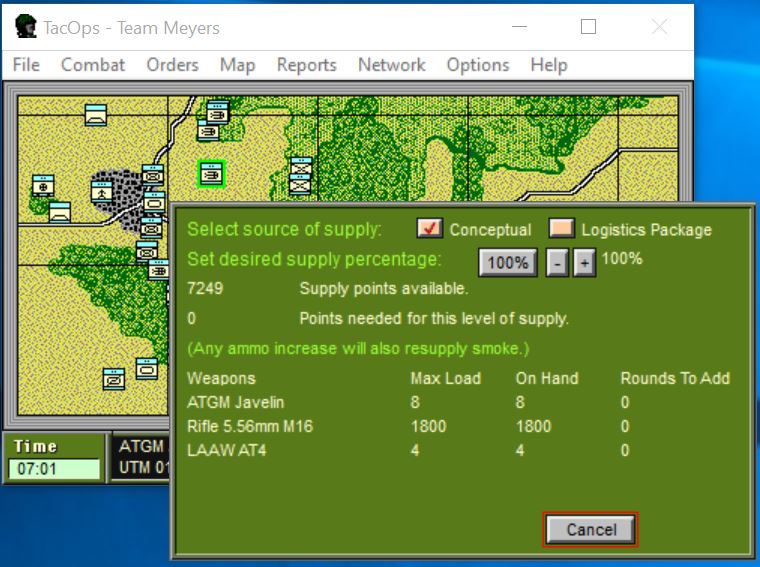
Task: Click the 100% readout beside the plus button
Action: (622, 258)
